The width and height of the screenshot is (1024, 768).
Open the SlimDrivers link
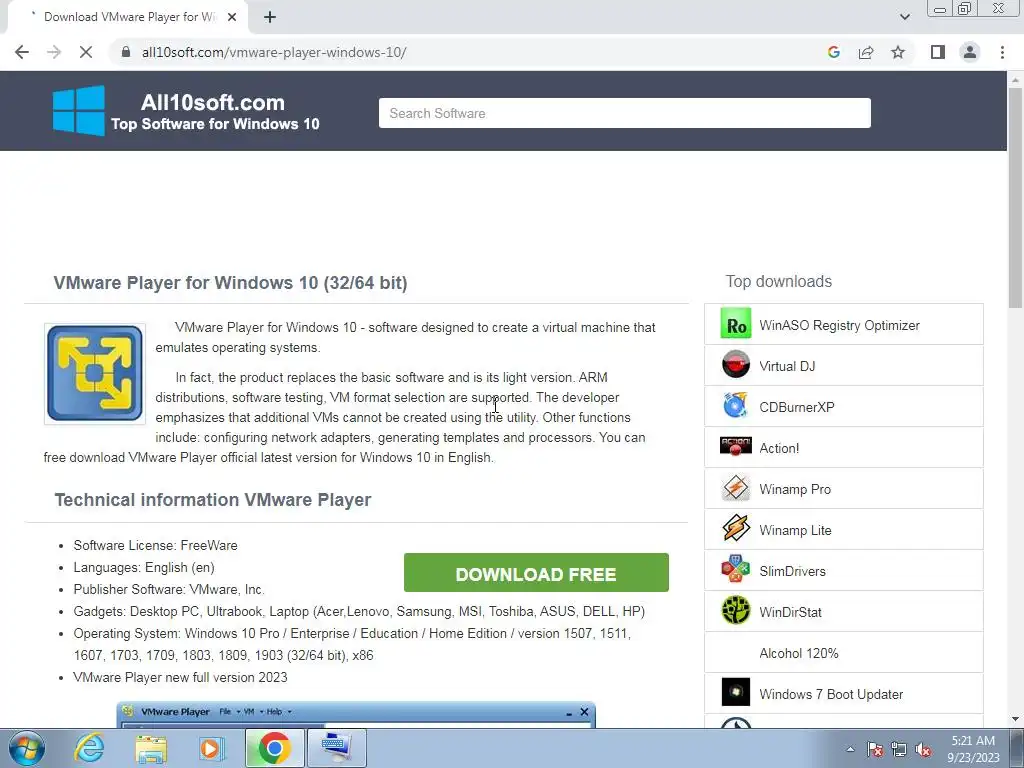point(792,571)
